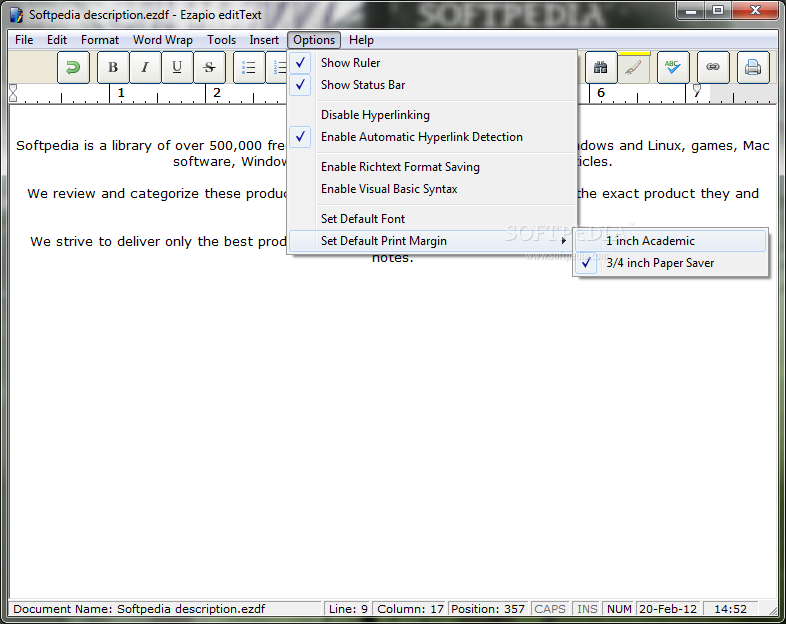Toggle underline formatting

point(177,67)
